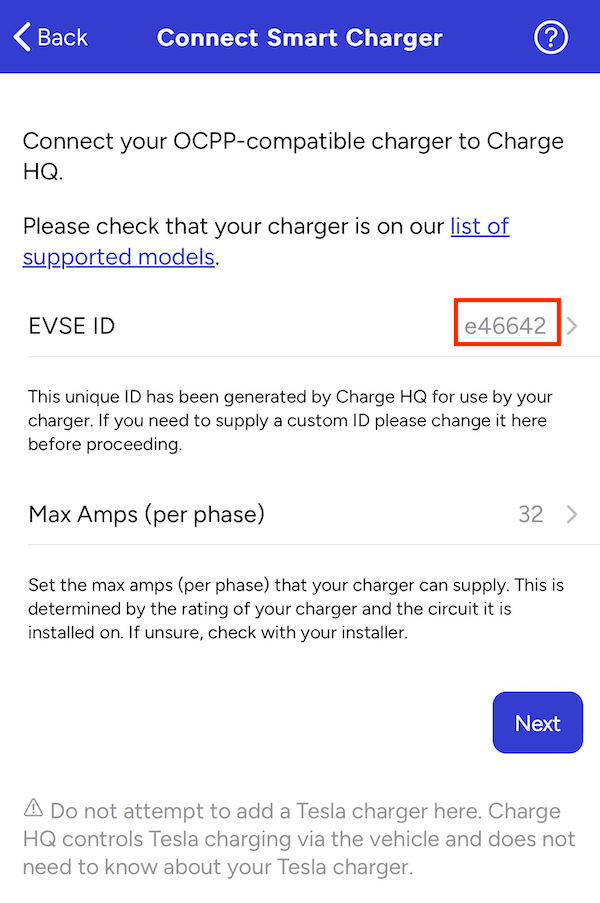Select the EVSE ID row label

click(x=71, y=325)
